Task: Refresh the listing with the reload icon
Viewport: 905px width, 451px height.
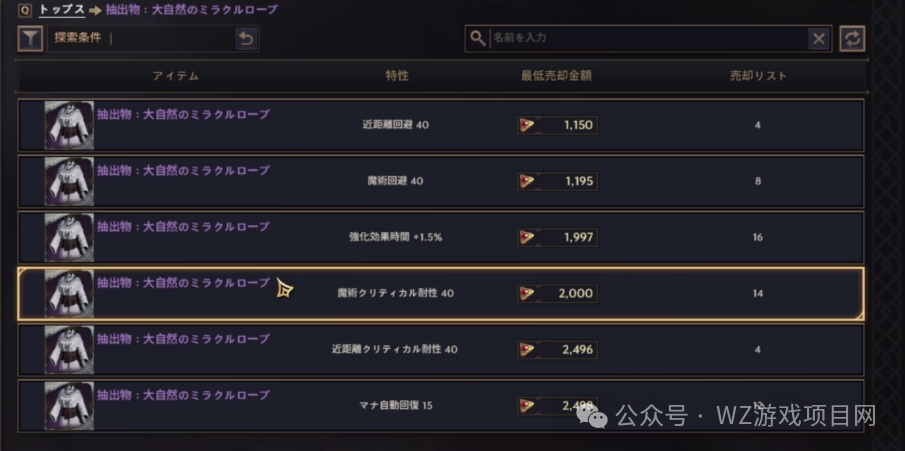Action: tap(852, 38)
